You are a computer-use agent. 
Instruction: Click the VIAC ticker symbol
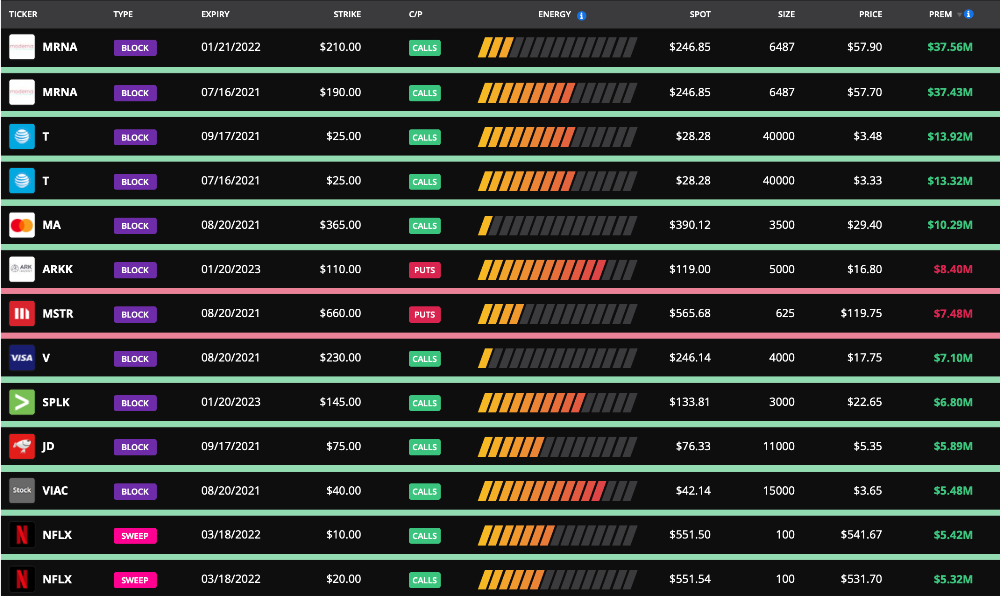(55, 490)
